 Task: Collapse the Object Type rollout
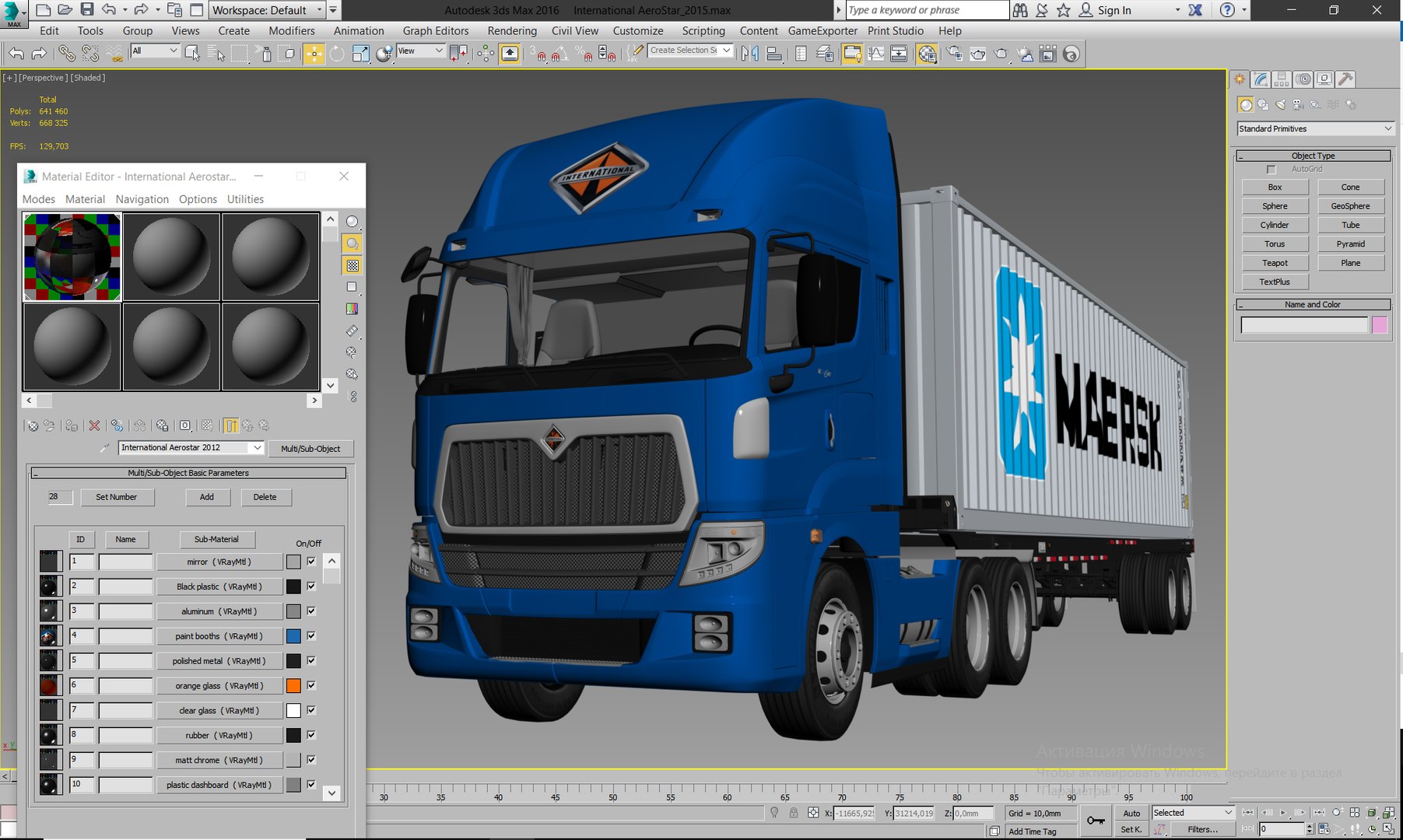1314,156
